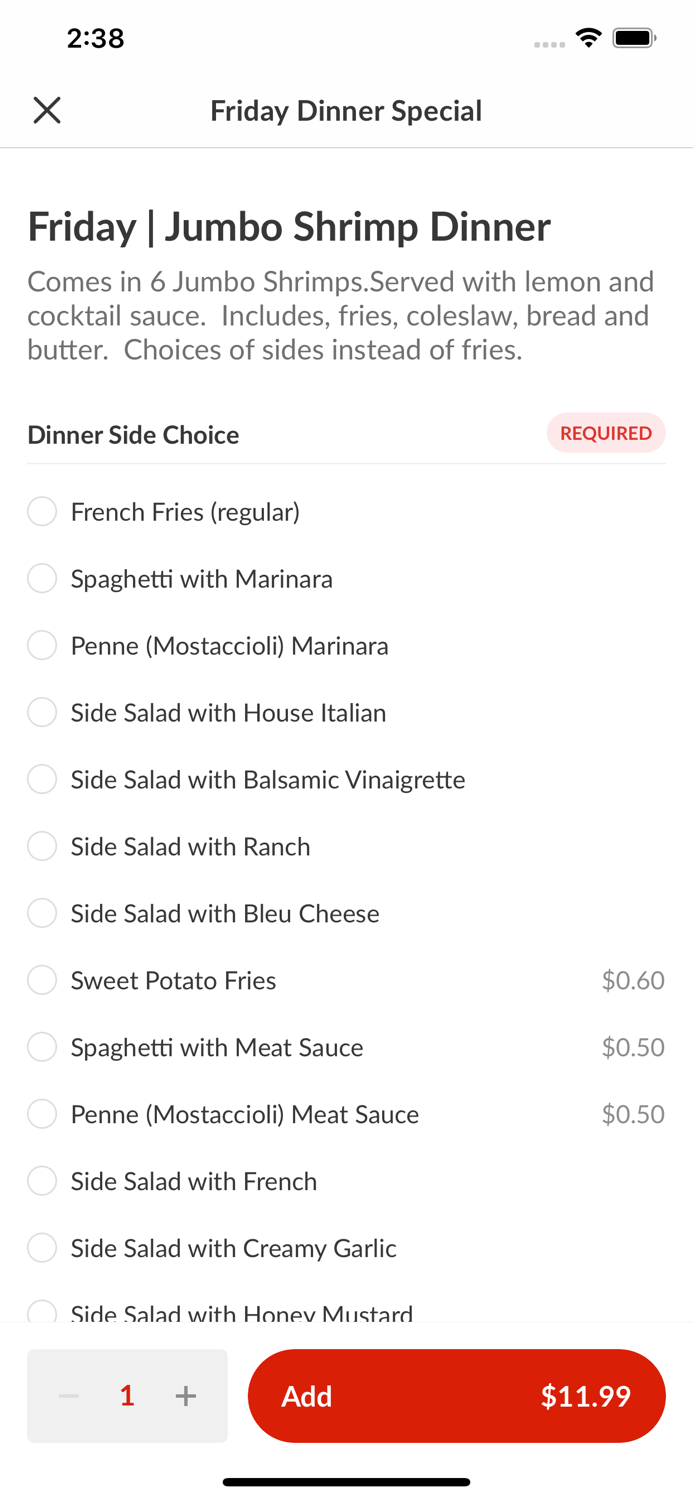Add the Jumbo Shrimp Dinner for $11.99
The height and width of the screenshot is (1500, 693).
457,1396
